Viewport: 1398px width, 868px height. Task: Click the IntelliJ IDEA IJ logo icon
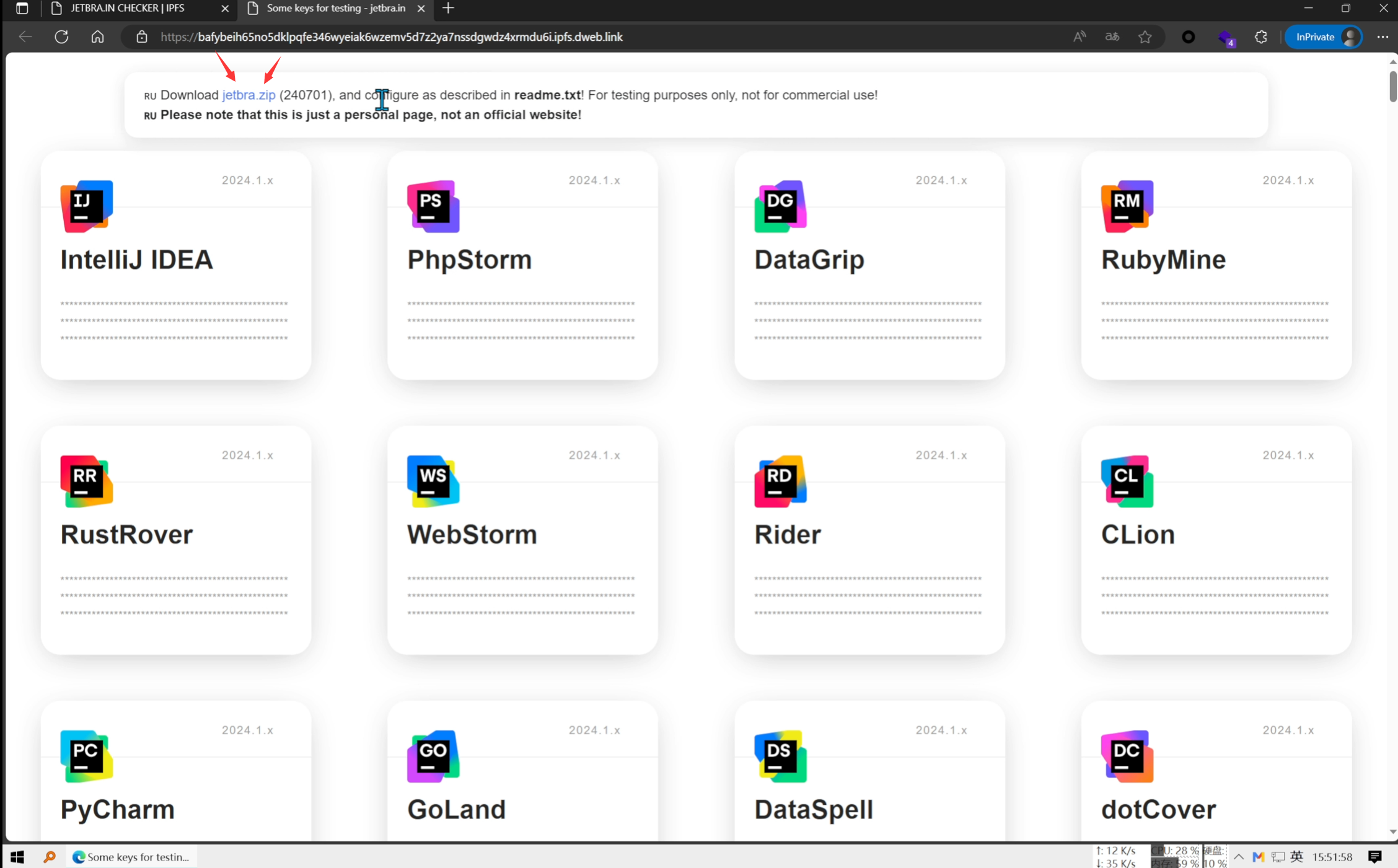tap(87, 206)
